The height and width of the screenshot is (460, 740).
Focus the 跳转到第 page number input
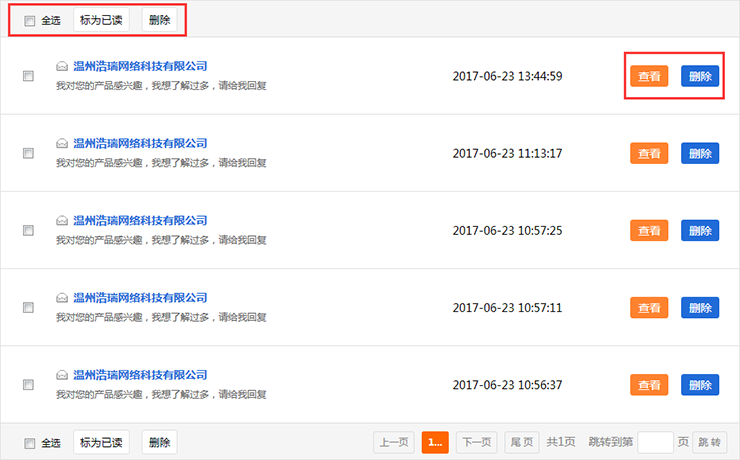coord(655,443)
